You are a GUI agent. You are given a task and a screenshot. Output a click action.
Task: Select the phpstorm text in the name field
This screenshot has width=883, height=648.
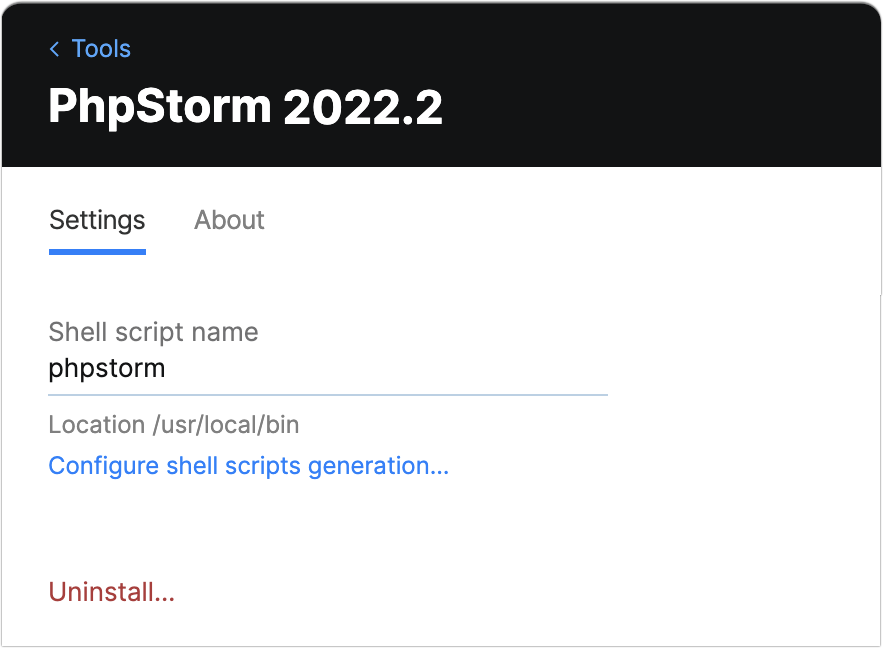tap(107, 368)
